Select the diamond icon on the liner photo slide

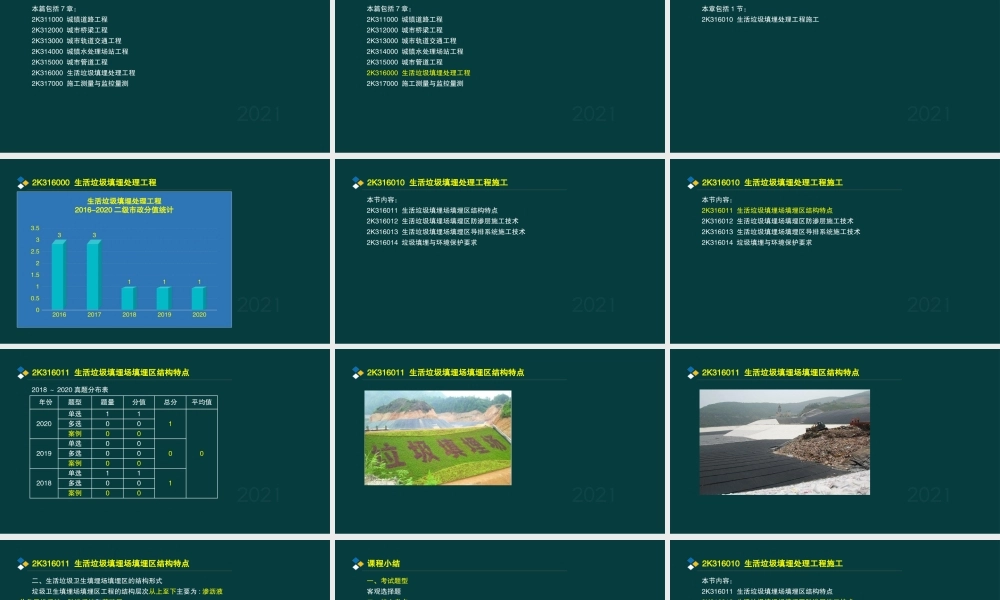coord(693,373)
